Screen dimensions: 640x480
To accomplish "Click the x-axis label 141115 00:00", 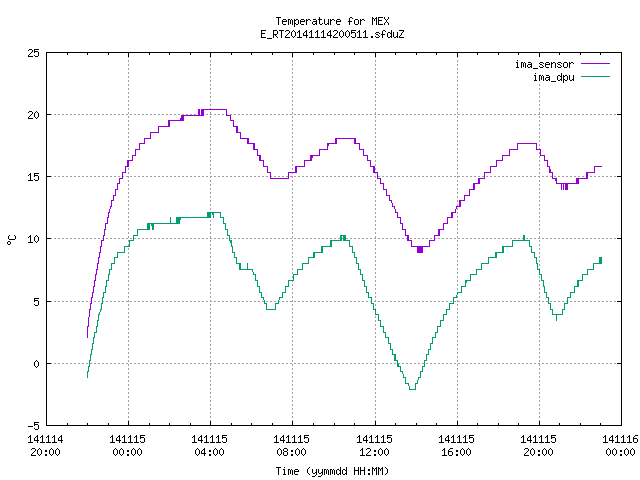I will click(x=127, y=446).
